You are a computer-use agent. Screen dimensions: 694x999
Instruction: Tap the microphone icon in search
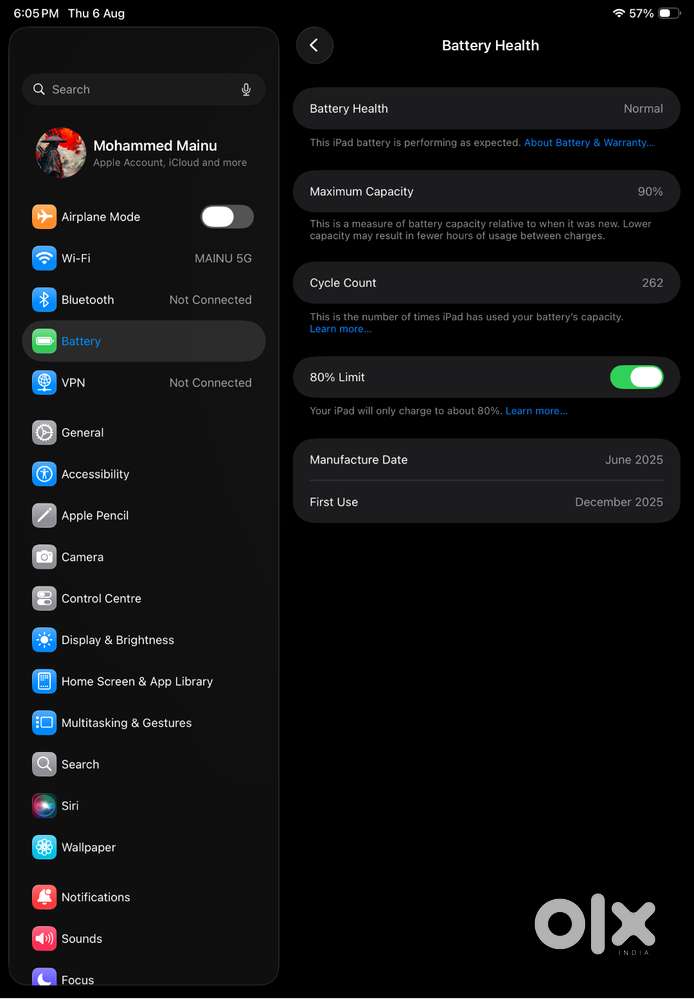coord(246,90)
